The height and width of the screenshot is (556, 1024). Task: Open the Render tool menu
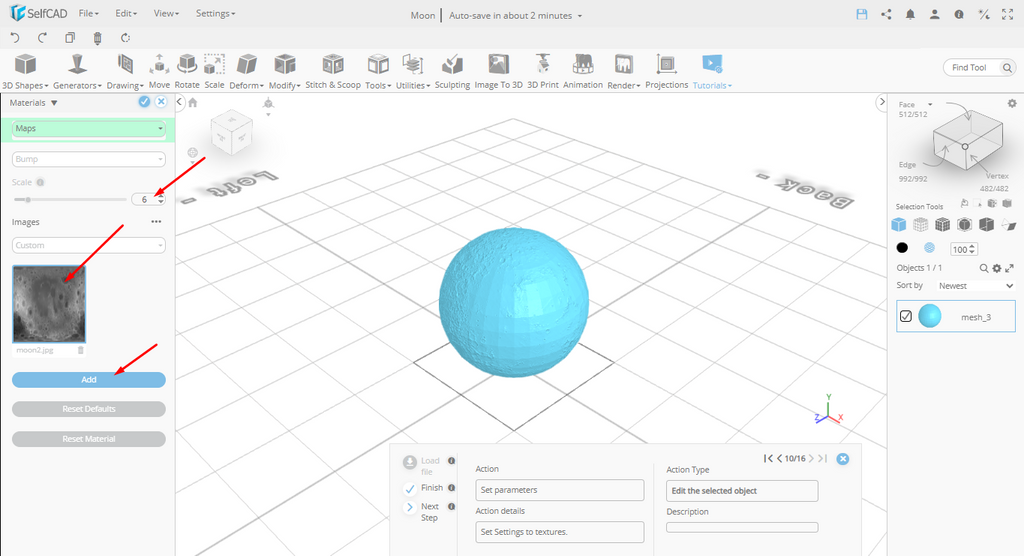[624, 72]
